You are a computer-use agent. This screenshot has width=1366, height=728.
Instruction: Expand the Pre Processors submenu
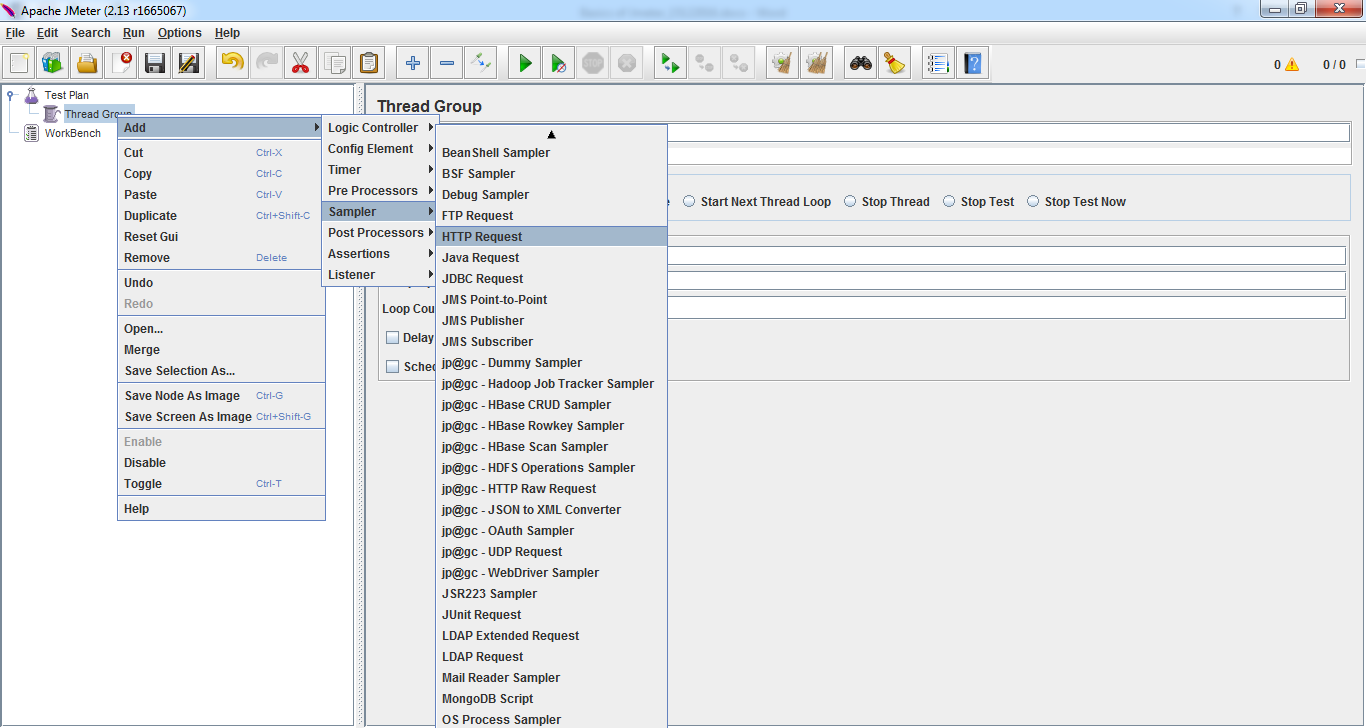point(380,191)
